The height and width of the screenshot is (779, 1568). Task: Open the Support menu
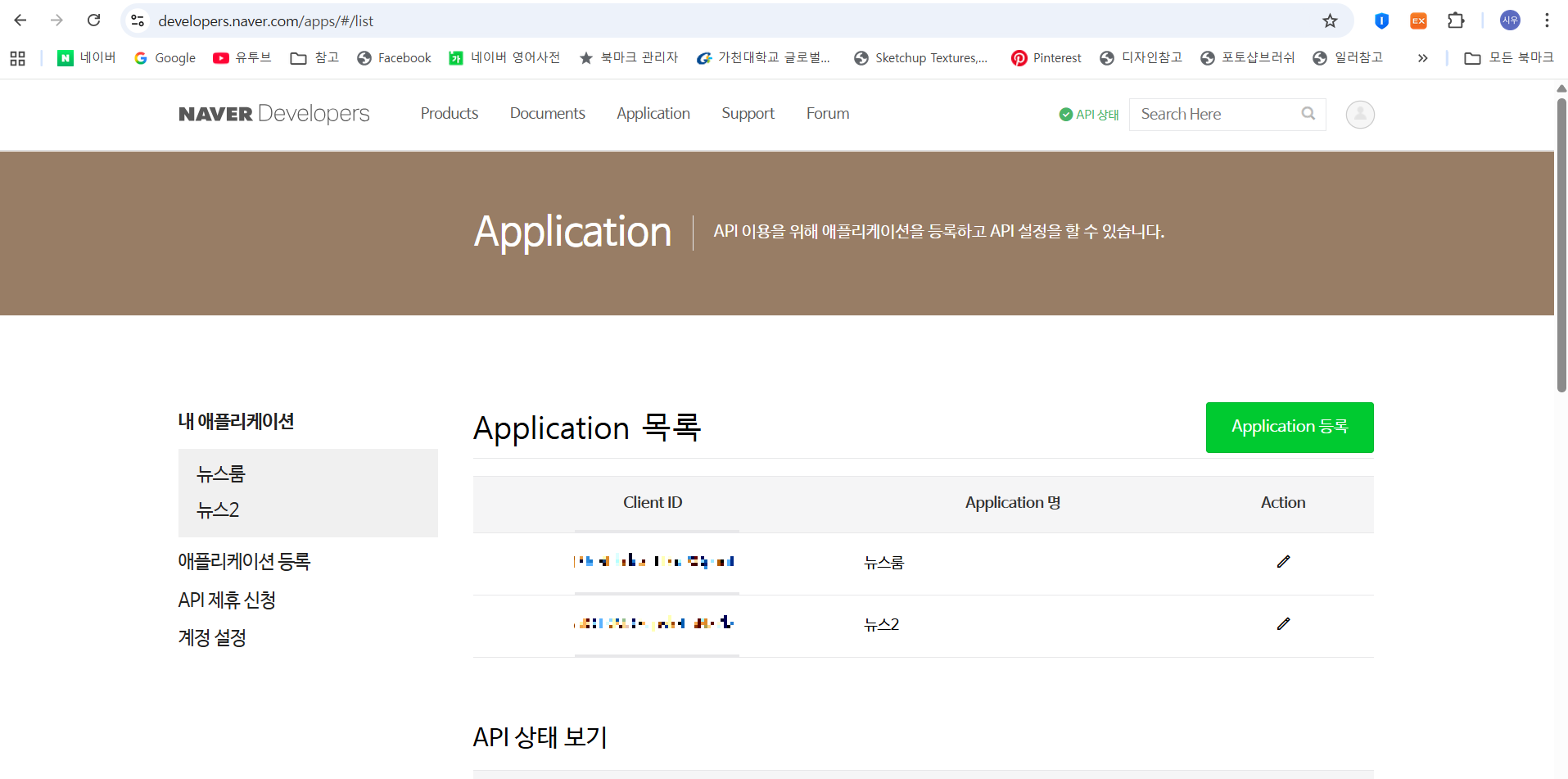coord(748,114)
